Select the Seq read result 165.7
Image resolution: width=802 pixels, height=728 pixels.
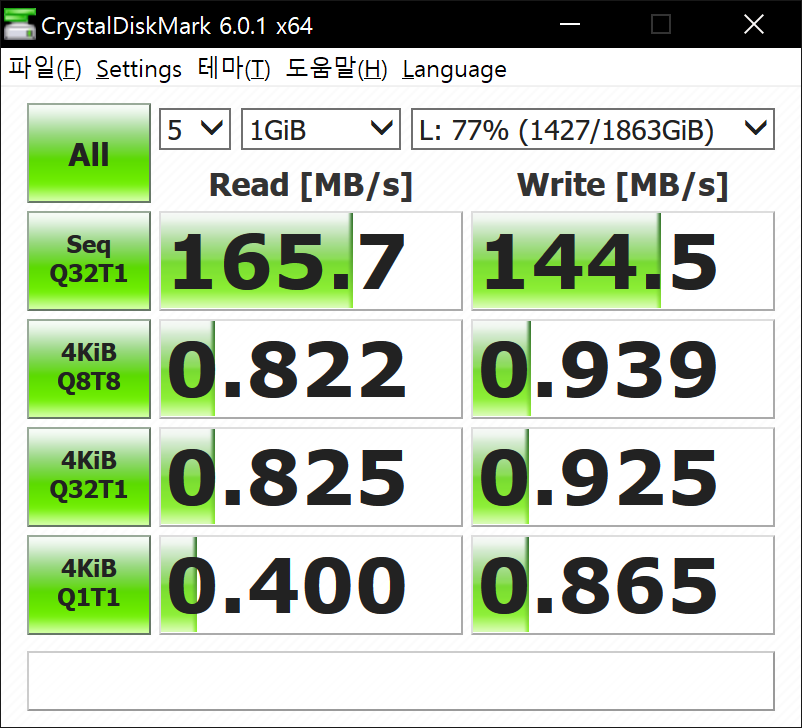pos(311,261)
